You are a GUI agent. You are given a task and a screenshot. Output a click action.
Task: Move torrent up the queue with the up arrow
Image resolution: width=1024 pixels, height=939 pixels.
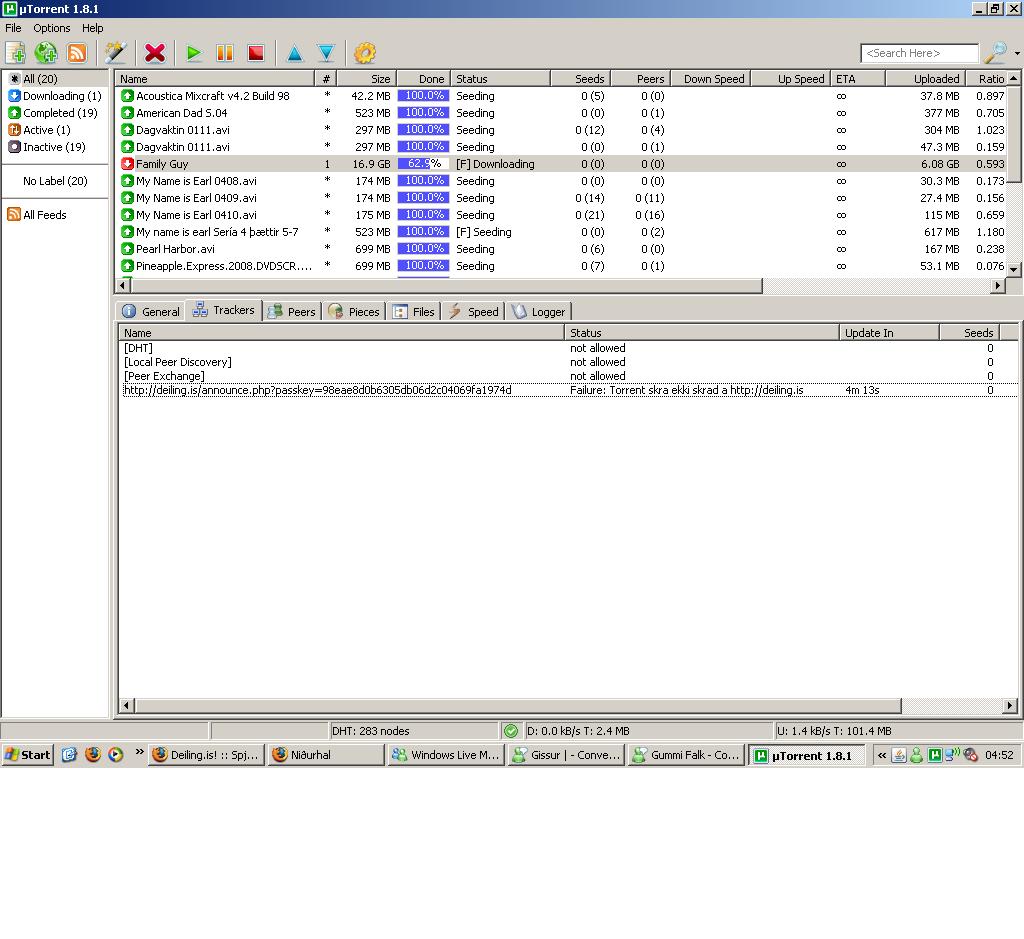[x=295, y=53]
